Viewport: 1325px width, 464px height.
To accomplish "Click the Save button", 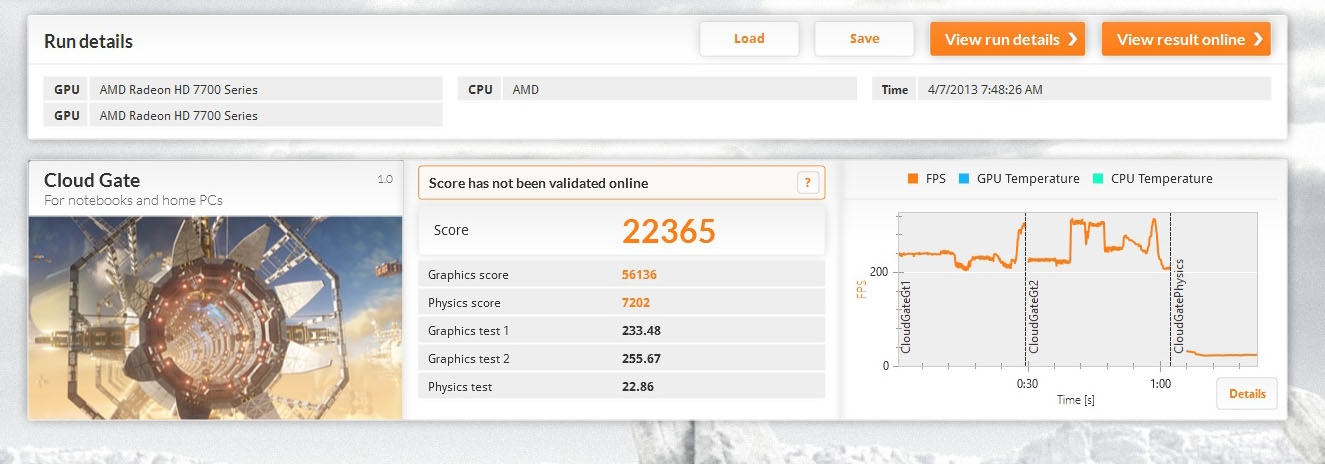I will [864, 39].
